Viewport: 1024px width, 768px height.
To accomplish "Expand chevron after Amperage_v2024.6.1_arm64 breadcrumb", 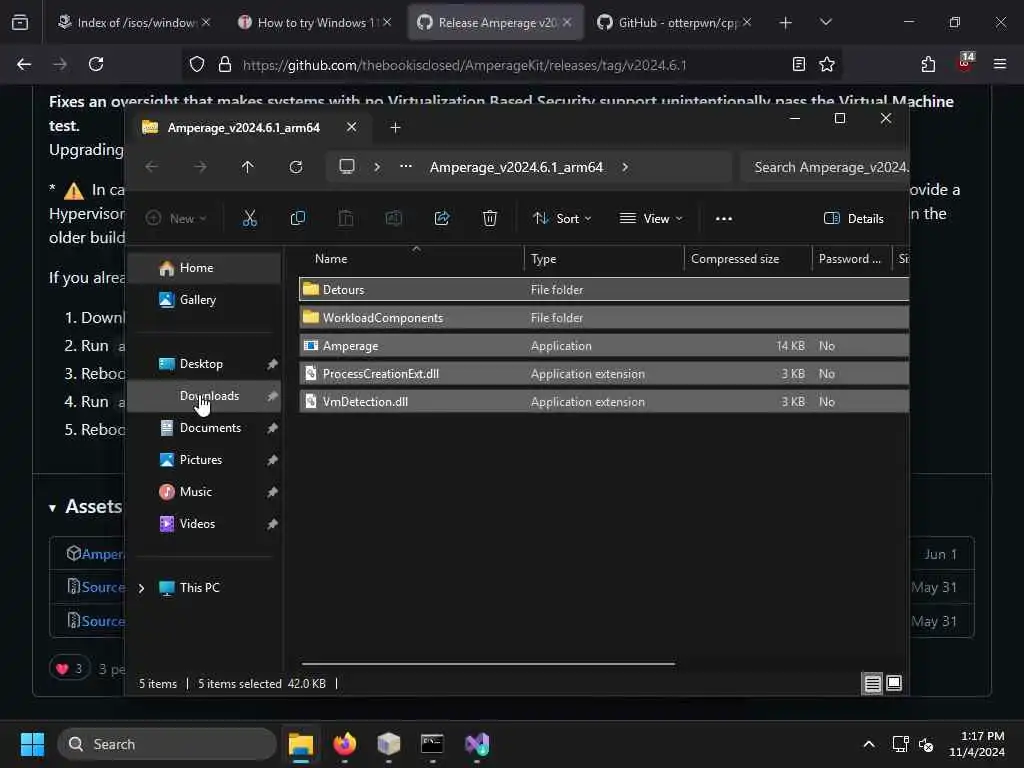I will 625,167.
